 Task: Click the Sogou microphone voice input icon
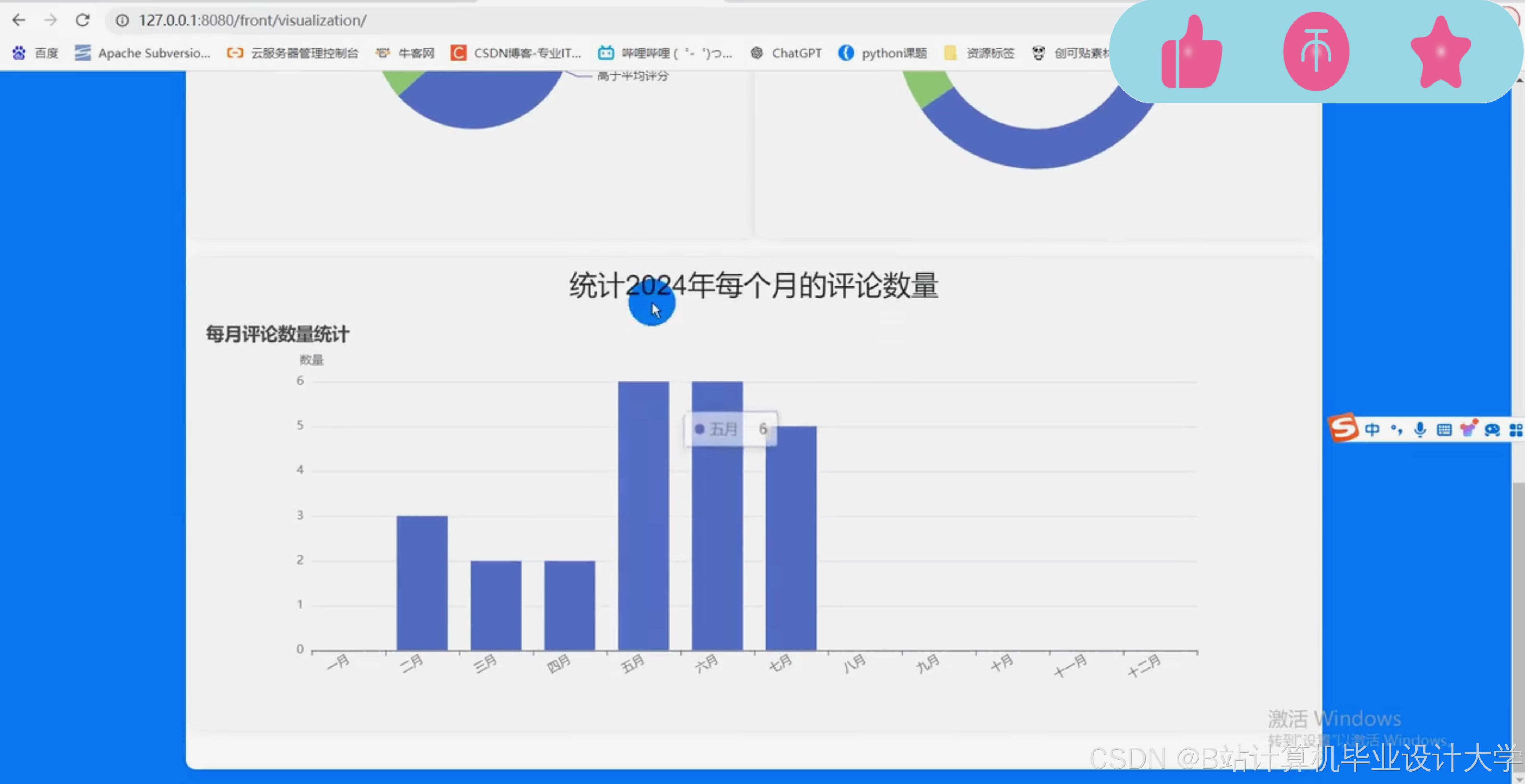[1420, 430]
